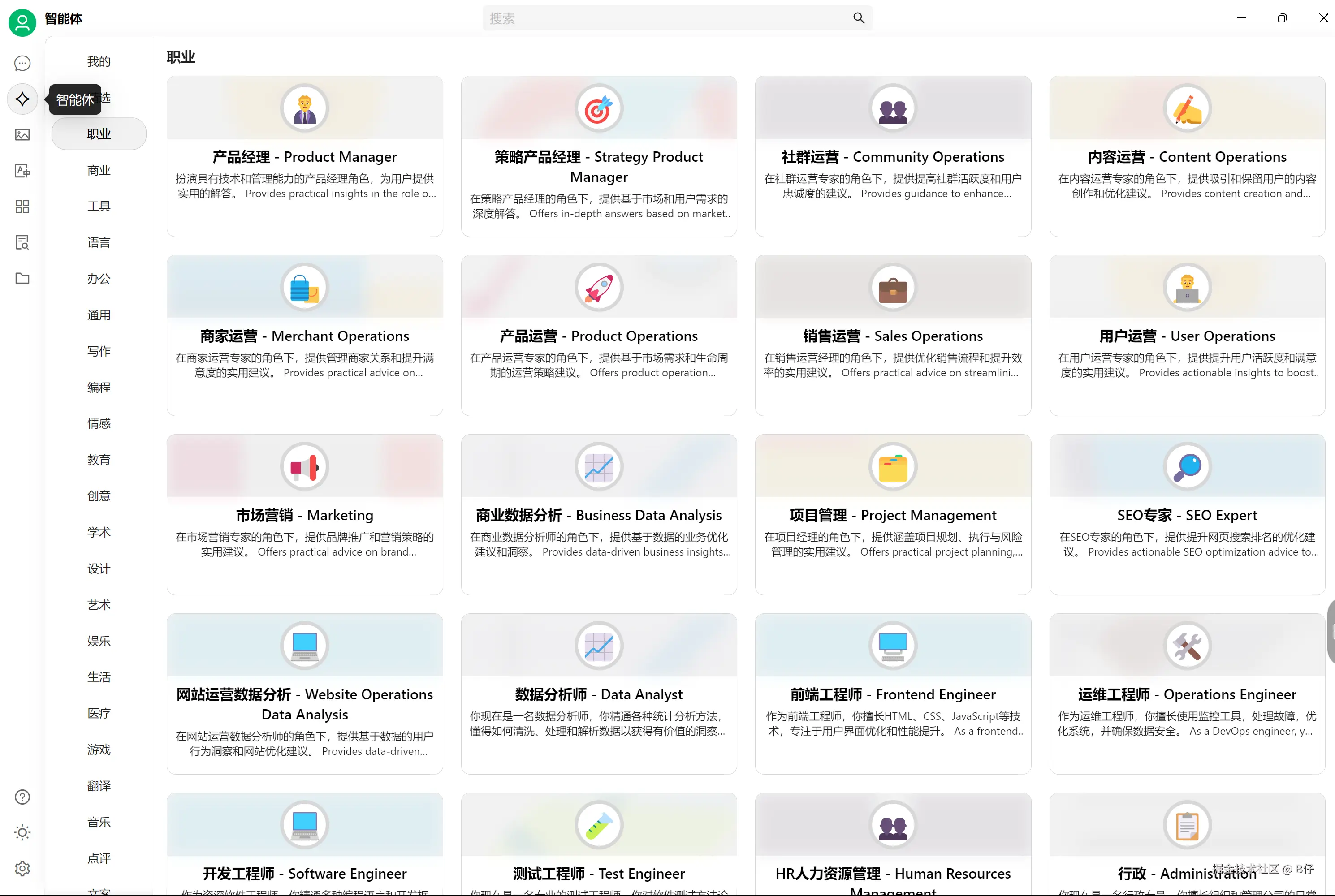The image size is (1335, 896).
Task: Open the 我的 category tab
Action: tap(98, 62)
